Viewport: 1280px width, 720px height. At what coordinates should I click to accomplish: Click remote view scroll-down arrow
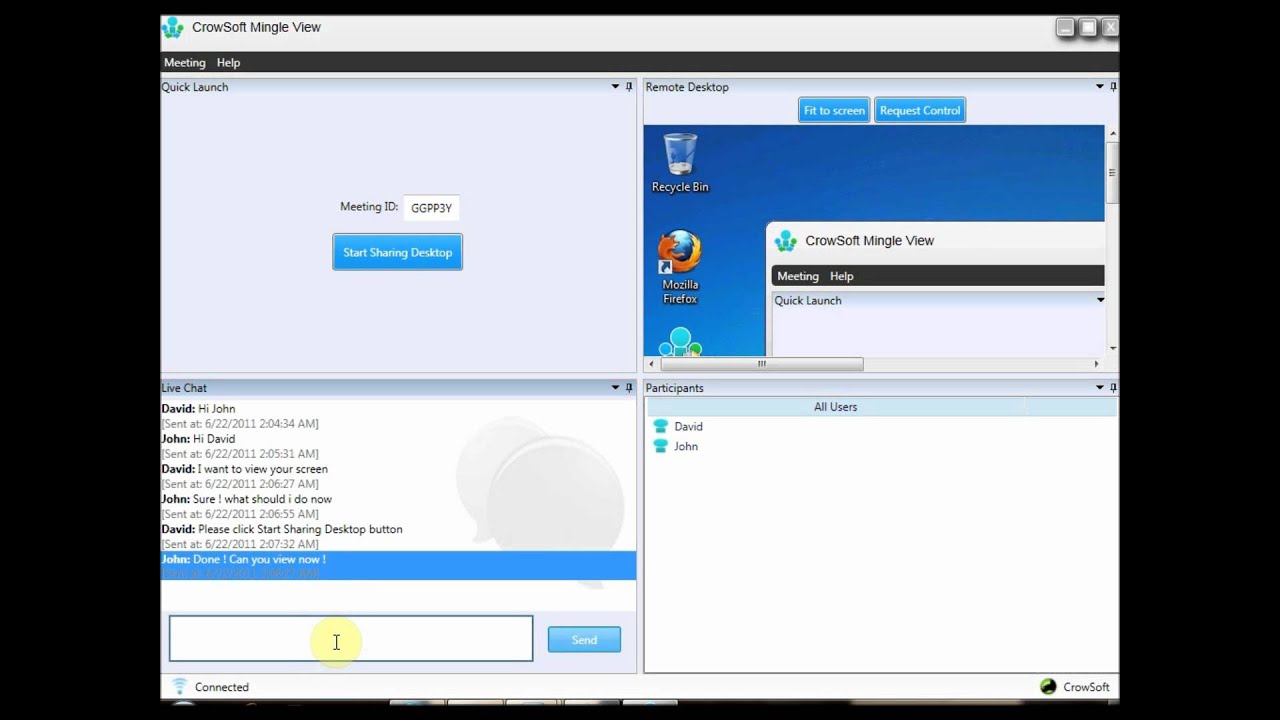click(x=1113, y=347)
